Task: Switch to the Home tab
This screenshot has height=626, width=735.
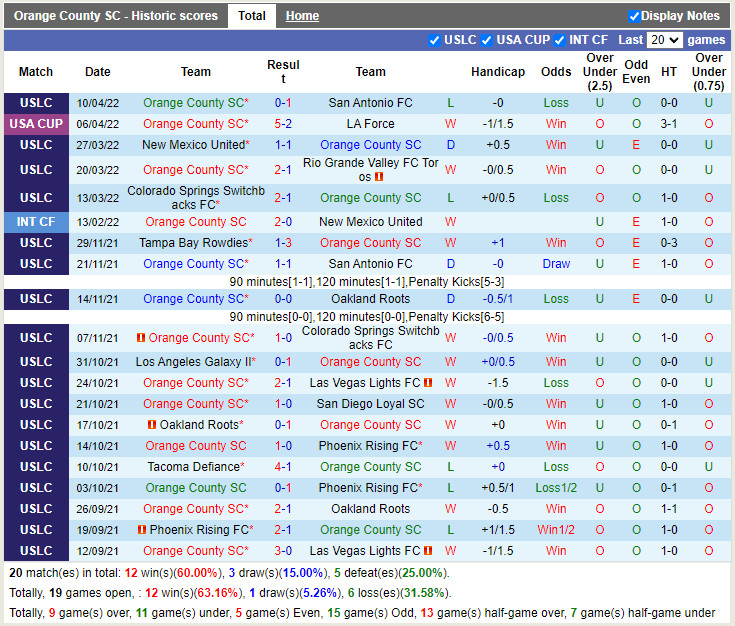Action: 302,16
